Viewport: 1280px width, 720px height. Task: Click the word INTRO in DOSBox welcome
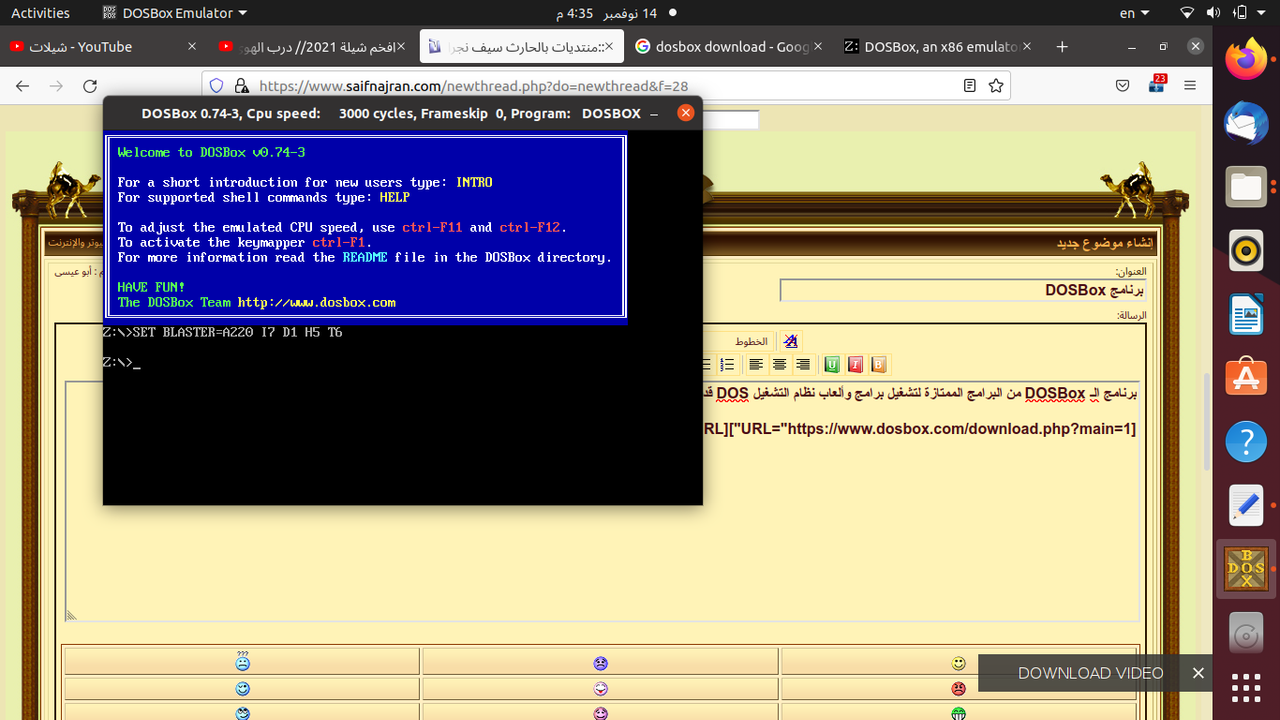tap(474, 182)
